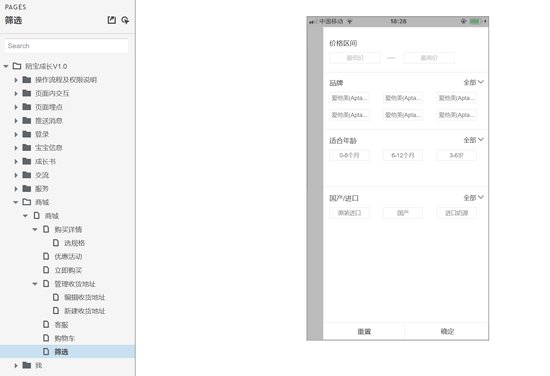Open the 购物车 page

point(65,338)
